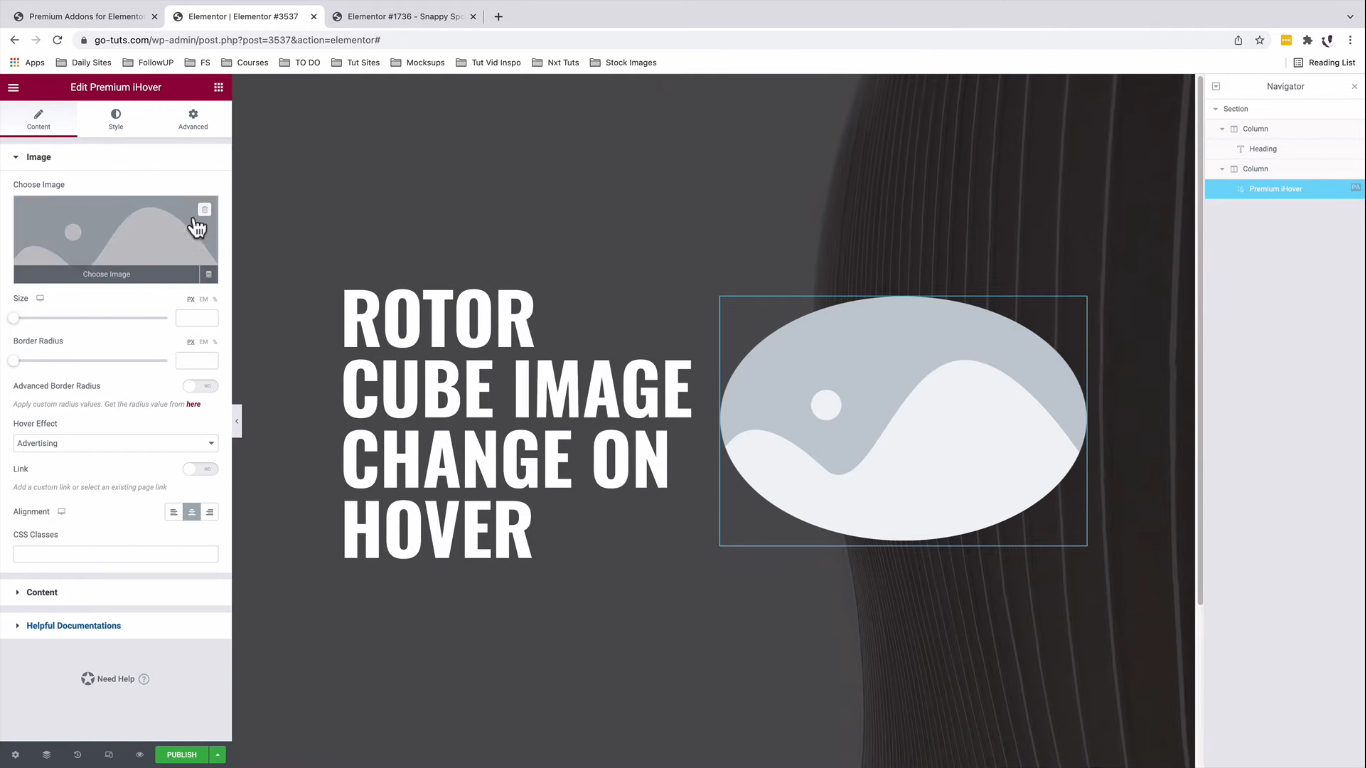This screenshot has height=768, width=1366.
Task: Open publish options arrow
Action: click(x=218, y=755)
